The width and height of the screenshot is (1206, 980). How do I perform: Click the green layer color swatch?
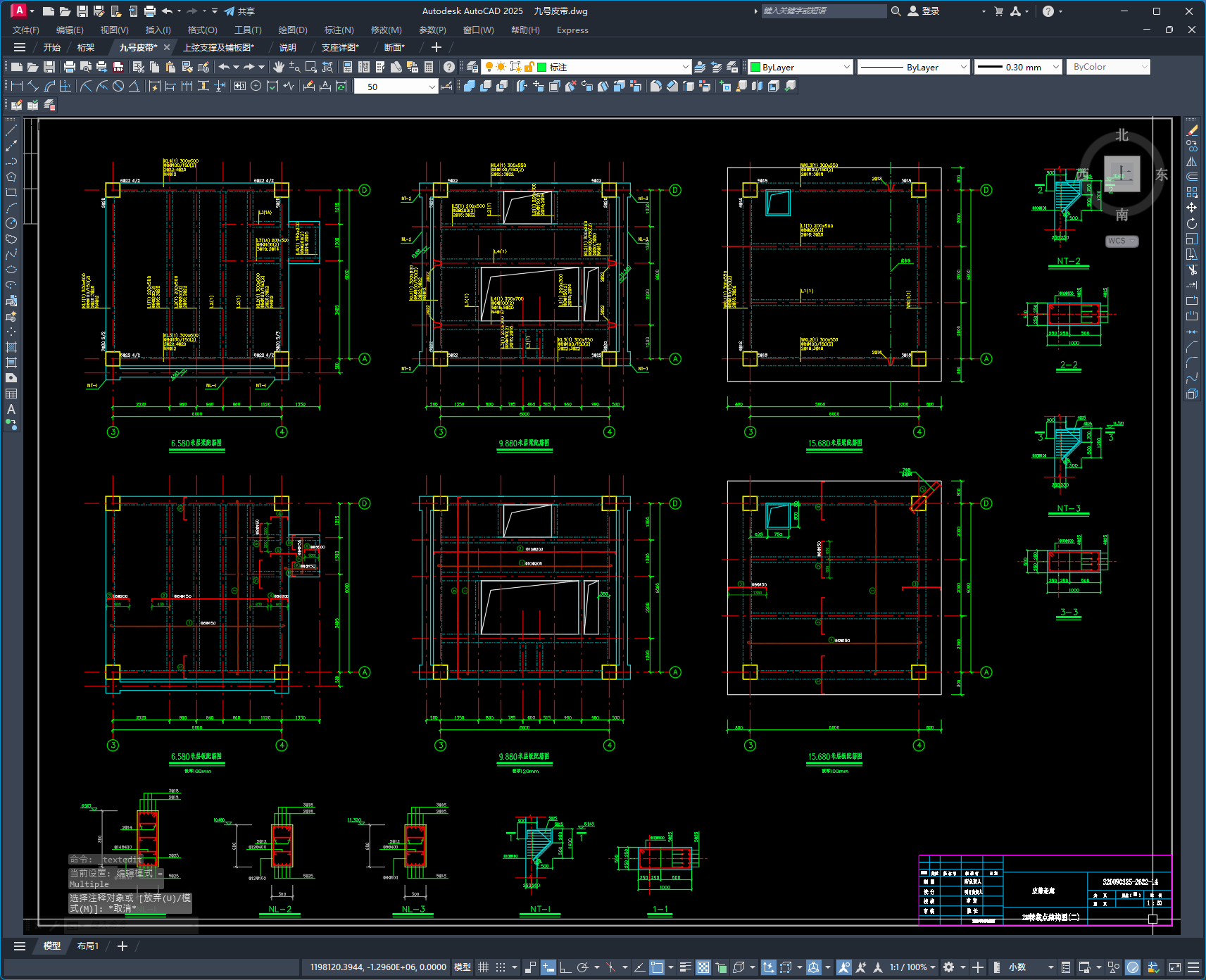click(x=542, y=67)
